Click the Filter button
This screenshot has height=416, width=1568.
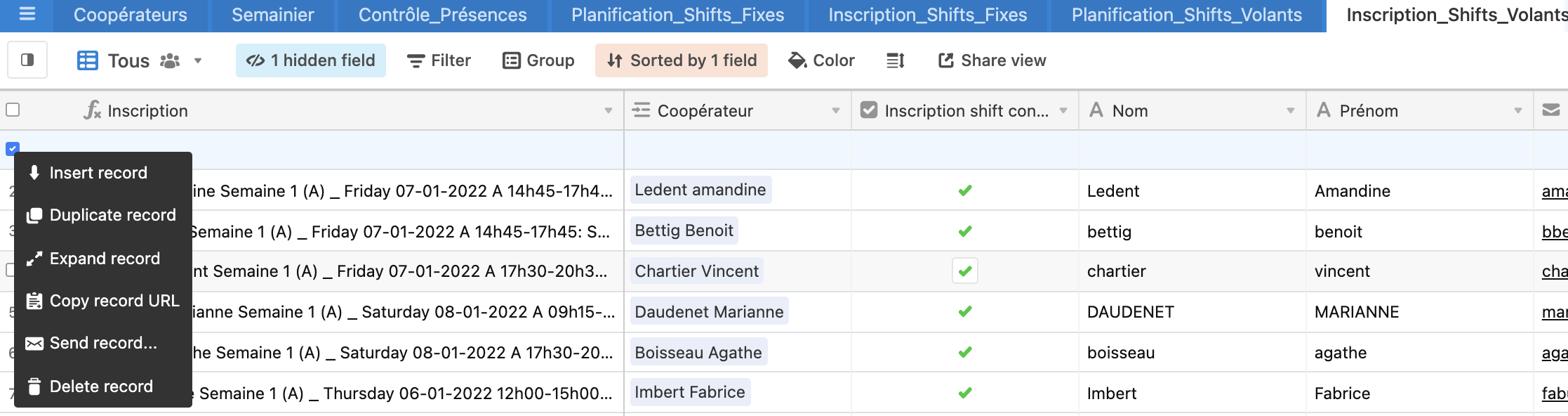click(x=439, y=60)
